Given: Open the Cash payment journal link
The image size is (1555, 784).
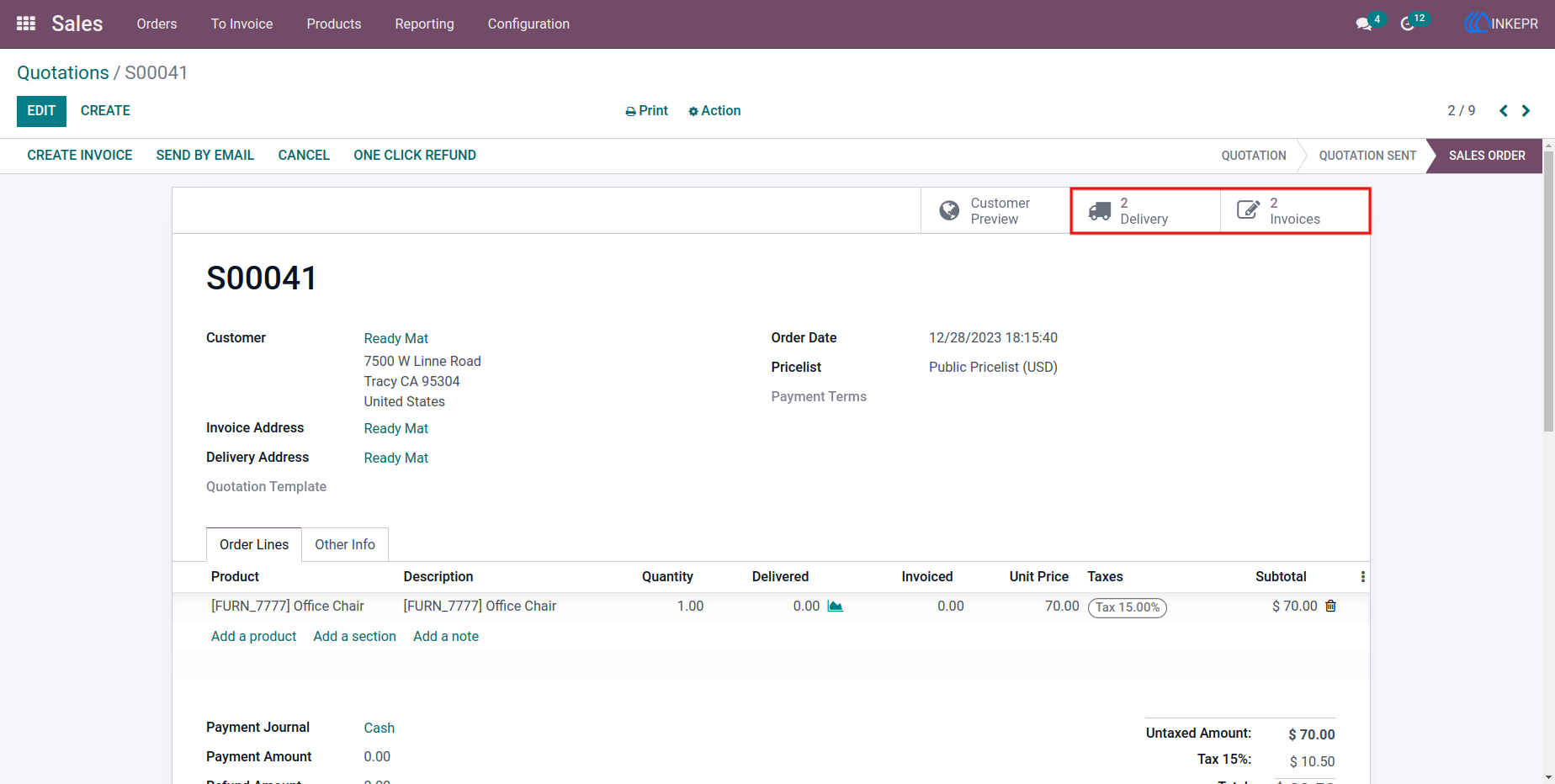Looking at the screenshot, I should [x=379, y=728].
